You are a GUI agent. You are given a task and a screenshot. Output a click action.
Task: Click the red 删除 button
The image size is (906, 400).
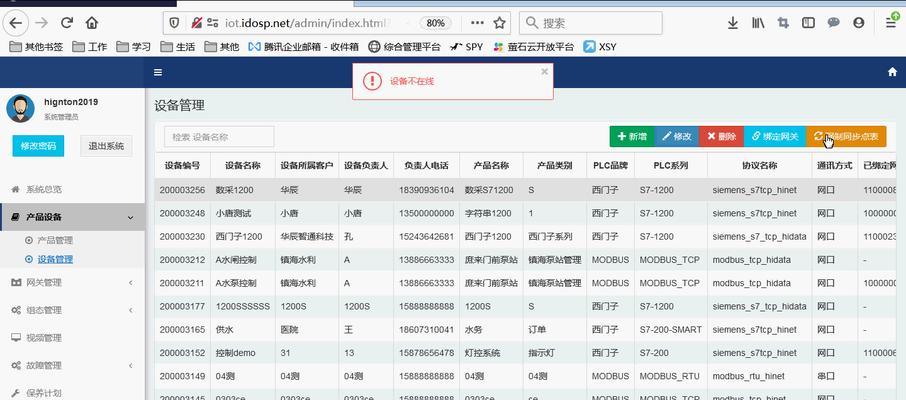721,136
